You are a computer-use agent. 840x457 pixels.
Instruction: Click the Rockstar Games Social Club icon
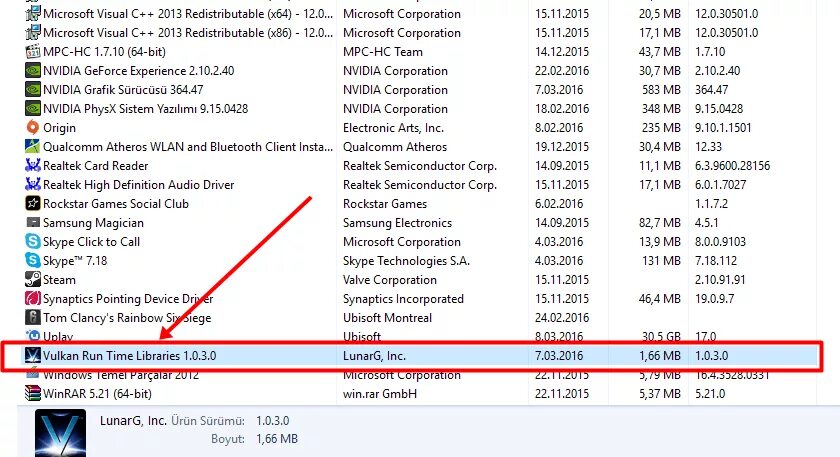(33, 204)
